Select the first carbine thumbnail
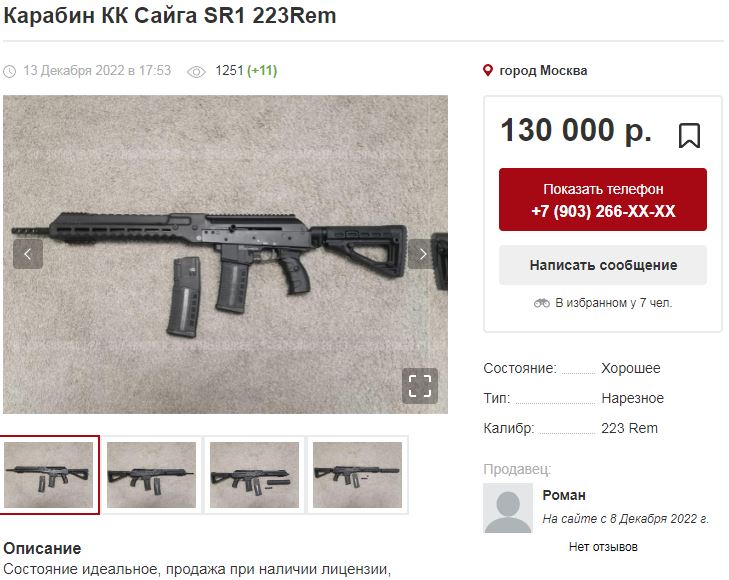Screen dimensions: 729x580 (49, 475)
